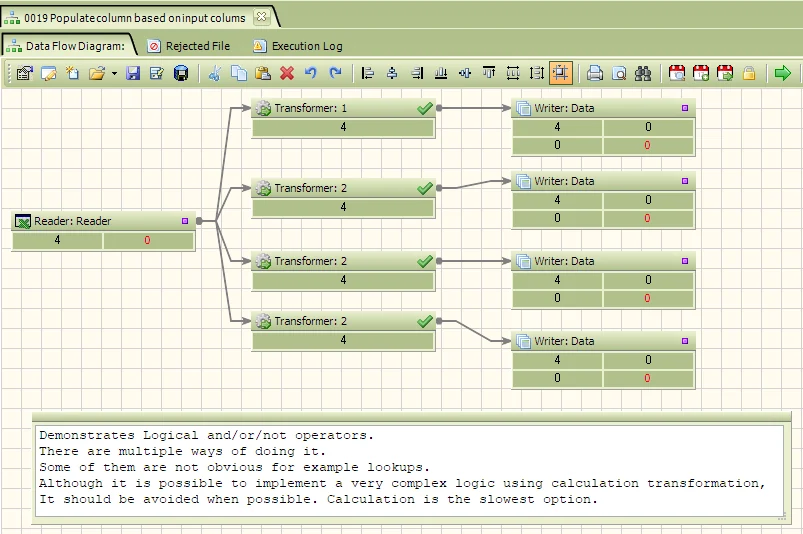Align left edges toolbar icon
Image resolution: width=803 pixels, height=534 pixels.
[x=367, y=74]
